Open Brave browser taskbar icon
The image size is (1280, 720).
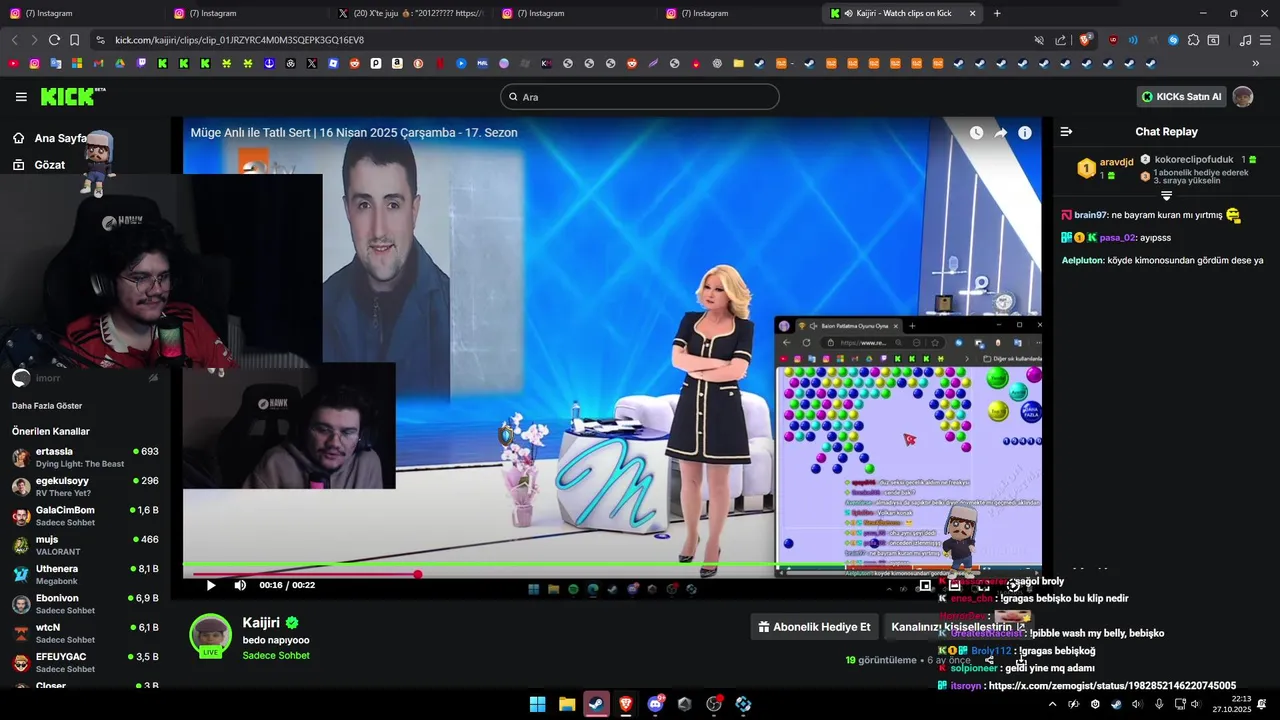[x=625, y=704]
